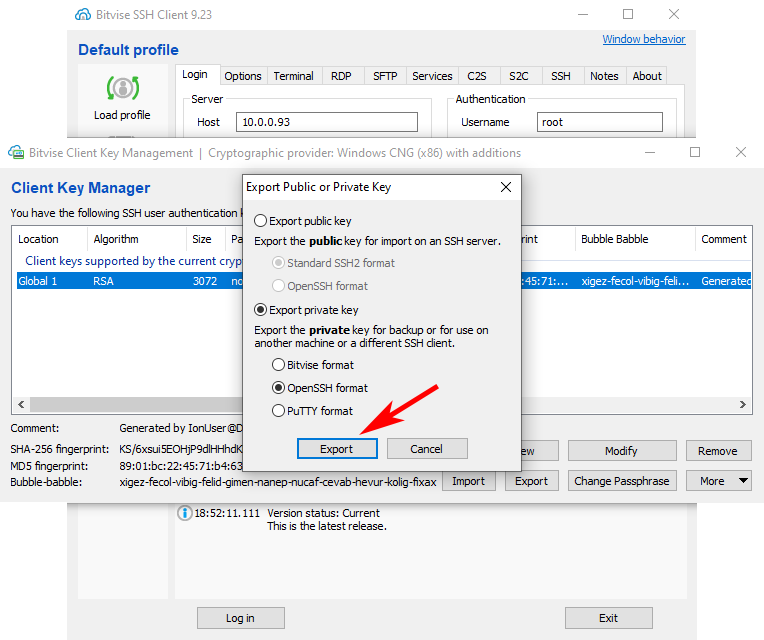Select OpenSSH format under public key
The image size is (764, 640).
[278, 286]
